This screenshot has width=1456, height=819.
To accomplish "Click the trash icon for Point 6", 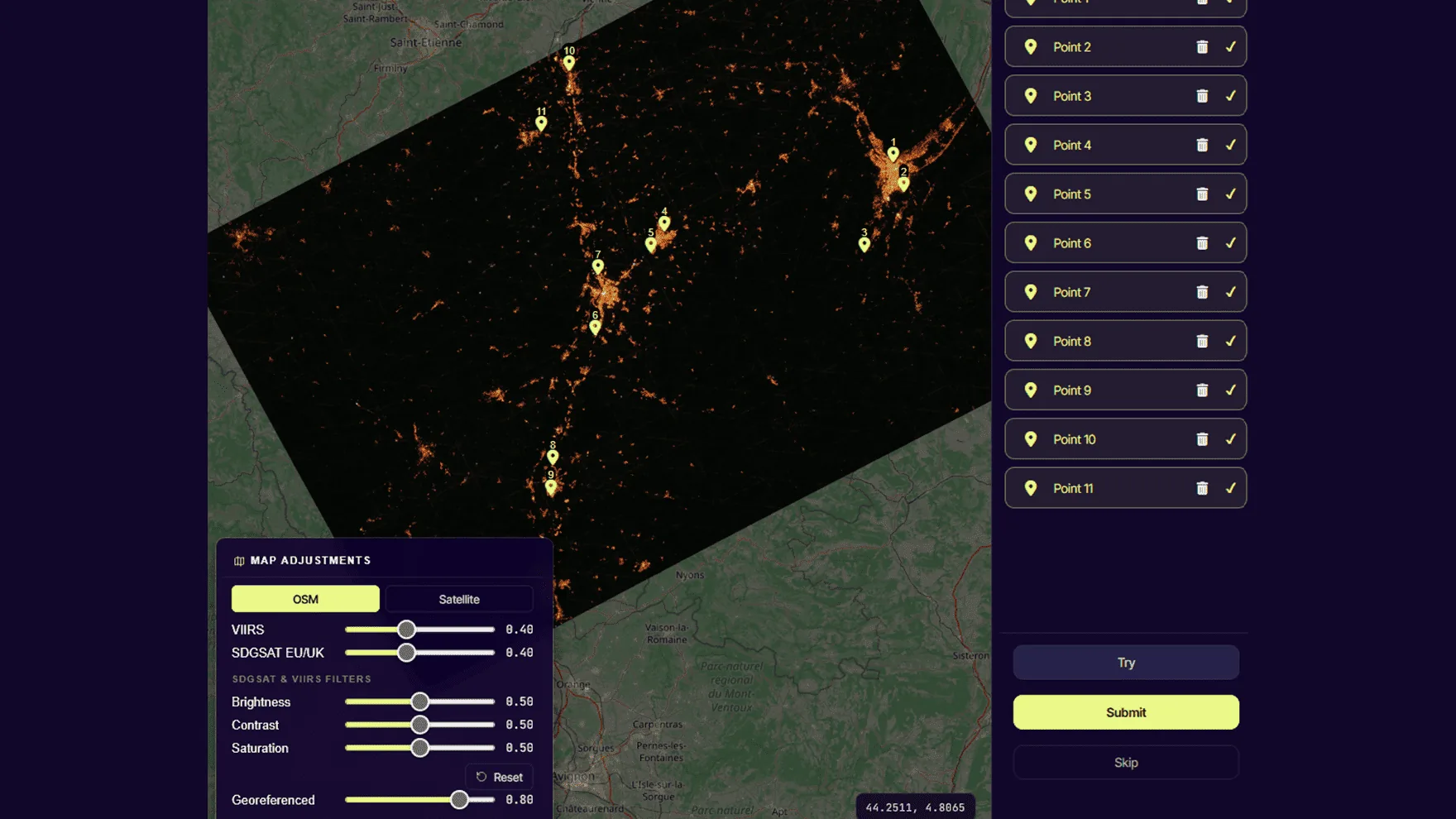I will coord(1202,243).
